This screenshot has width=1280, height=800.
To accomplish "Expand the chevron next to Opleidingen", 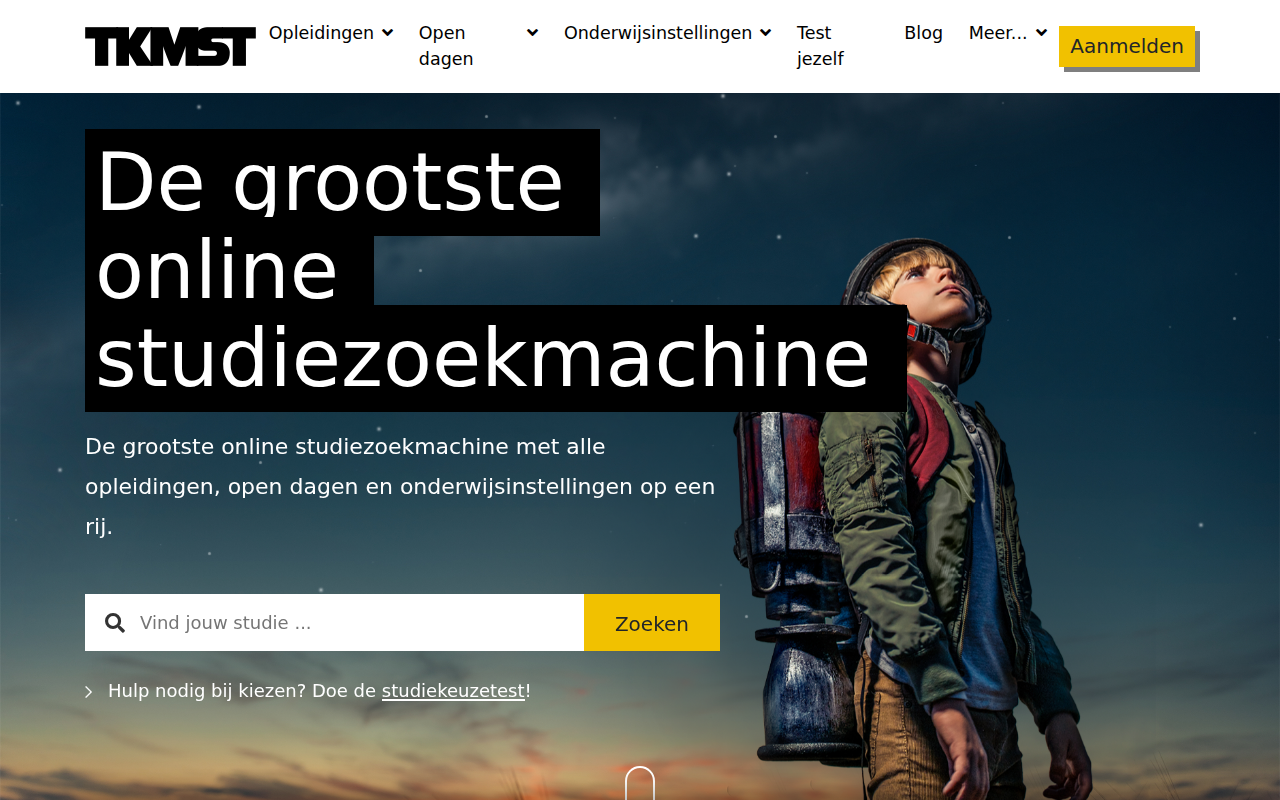I will click(x=387, y=33).
